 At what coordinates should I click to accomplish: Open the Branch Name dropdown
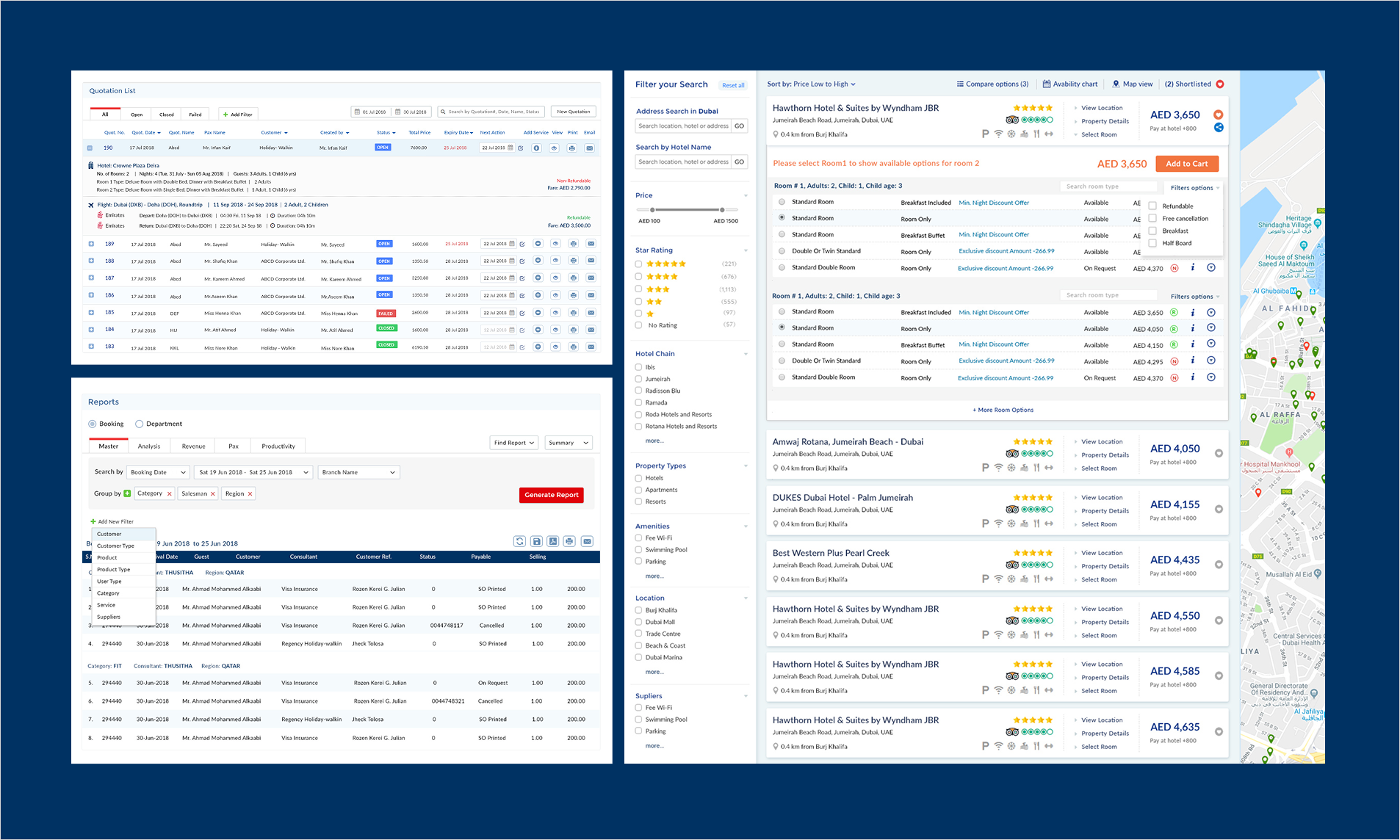coord(358,472)
